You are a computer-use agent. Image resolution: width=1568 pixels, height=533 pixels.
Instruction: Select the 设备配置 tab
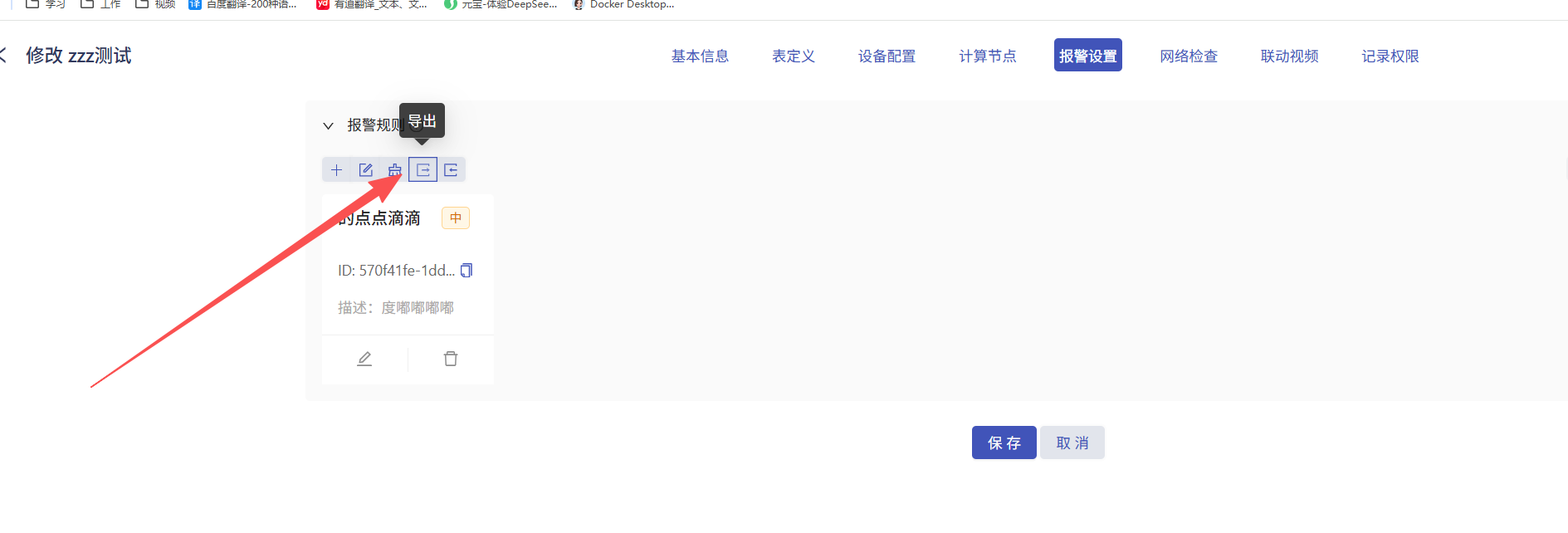887,56
